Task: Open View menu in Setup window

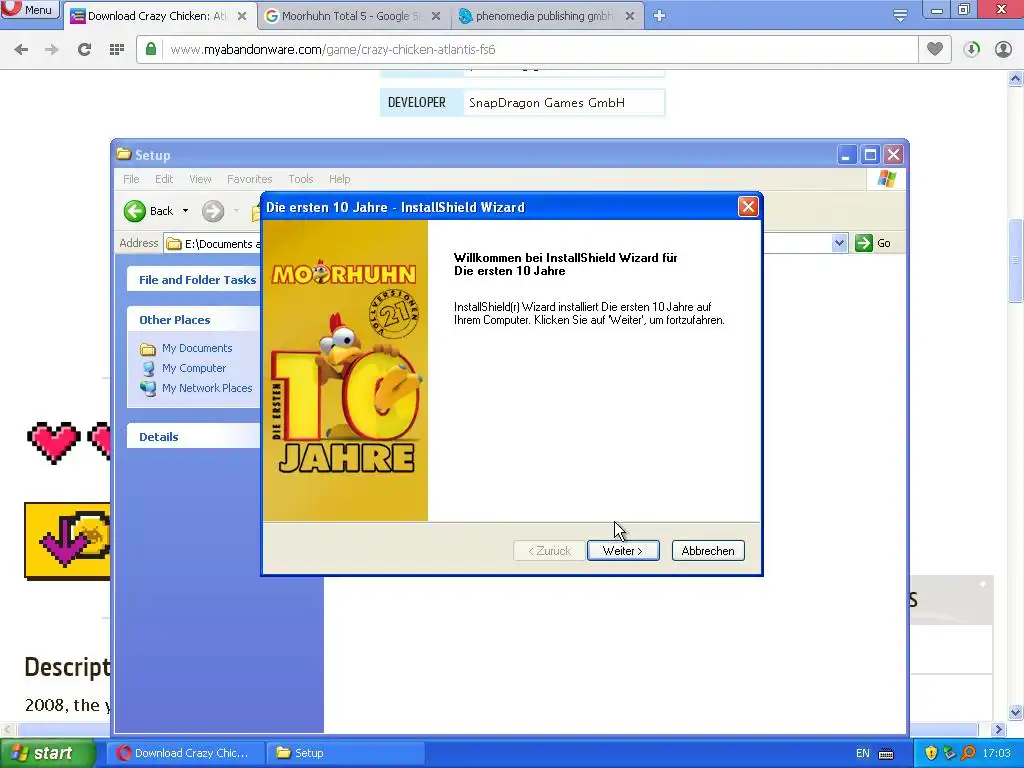Action: [200, 179]
